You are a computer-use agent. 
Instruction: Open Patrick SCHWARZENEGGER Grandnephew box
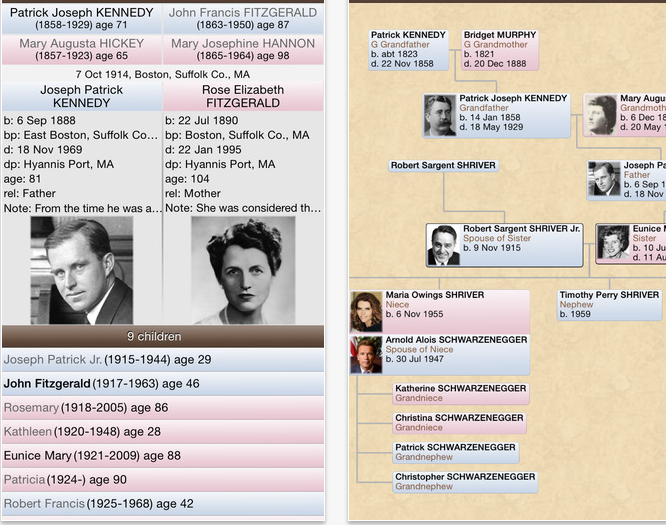pos(455,452)
